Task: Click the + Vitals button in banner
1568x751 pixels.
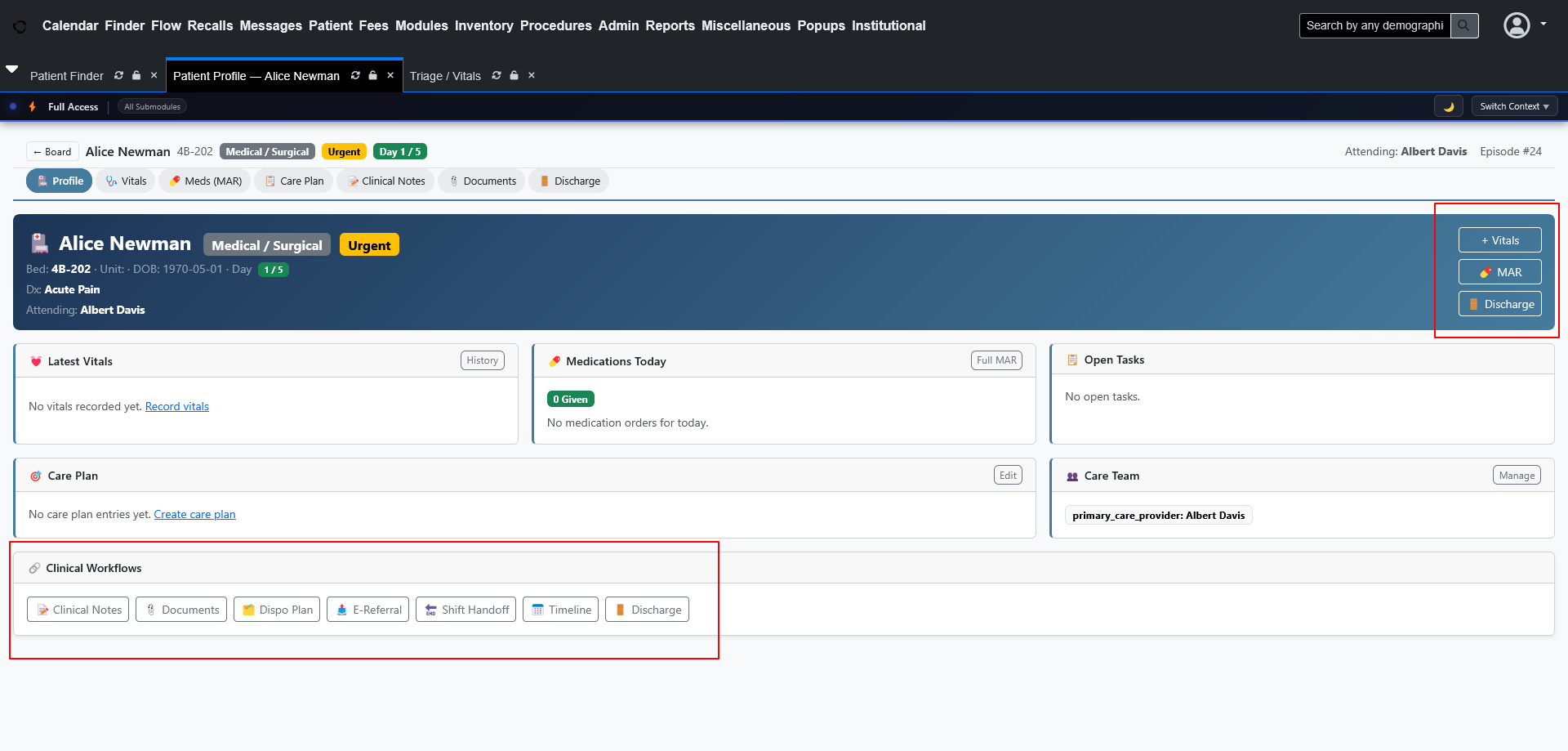Action: coord(1499,240)
